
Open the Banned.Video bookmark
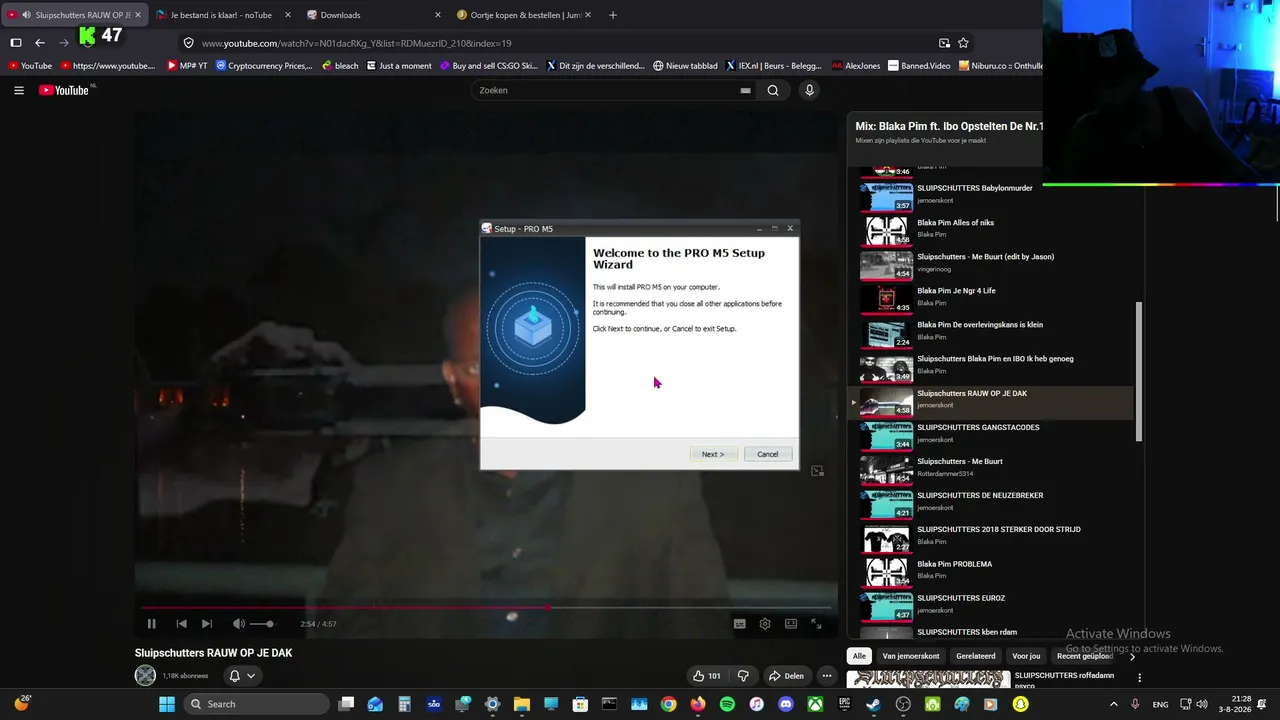(x=919, y=66)
